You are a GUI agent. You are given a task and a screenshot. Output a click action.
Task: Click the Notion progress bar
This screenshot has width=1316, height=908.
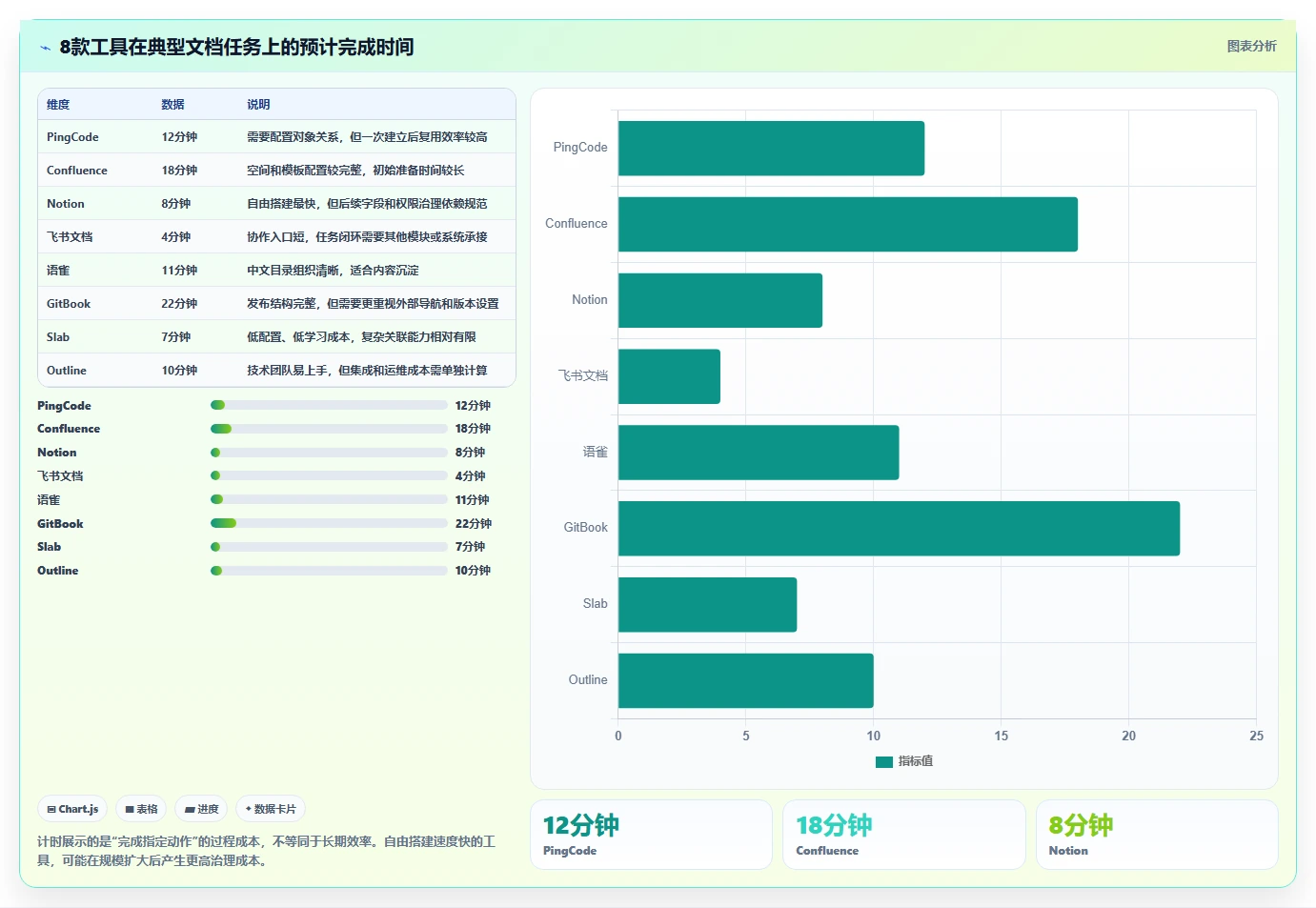pos(329,453)
